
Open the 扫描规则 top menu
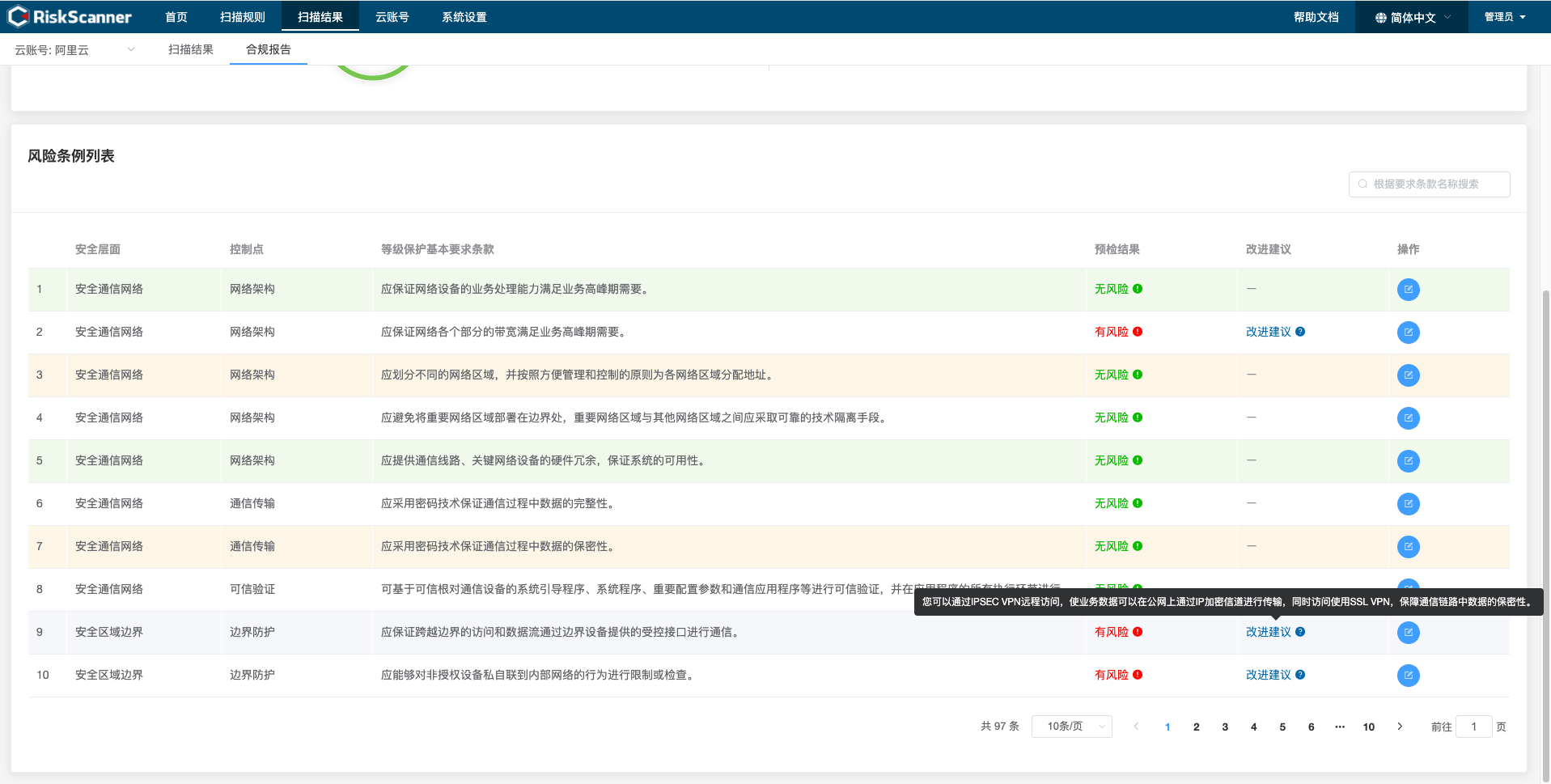(x=242, y=17)
